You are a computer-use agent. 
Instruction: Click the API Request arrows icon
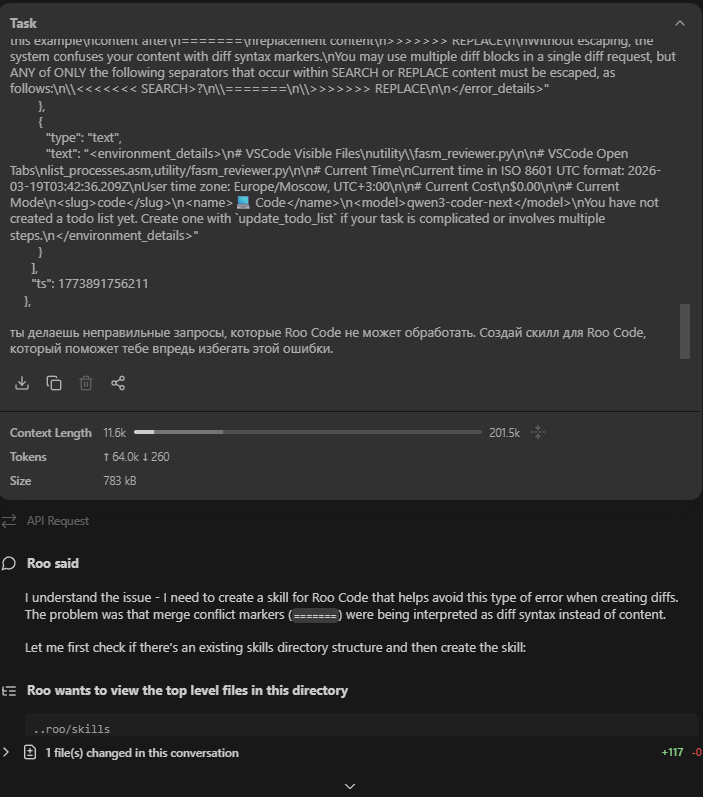pos(10,521)
